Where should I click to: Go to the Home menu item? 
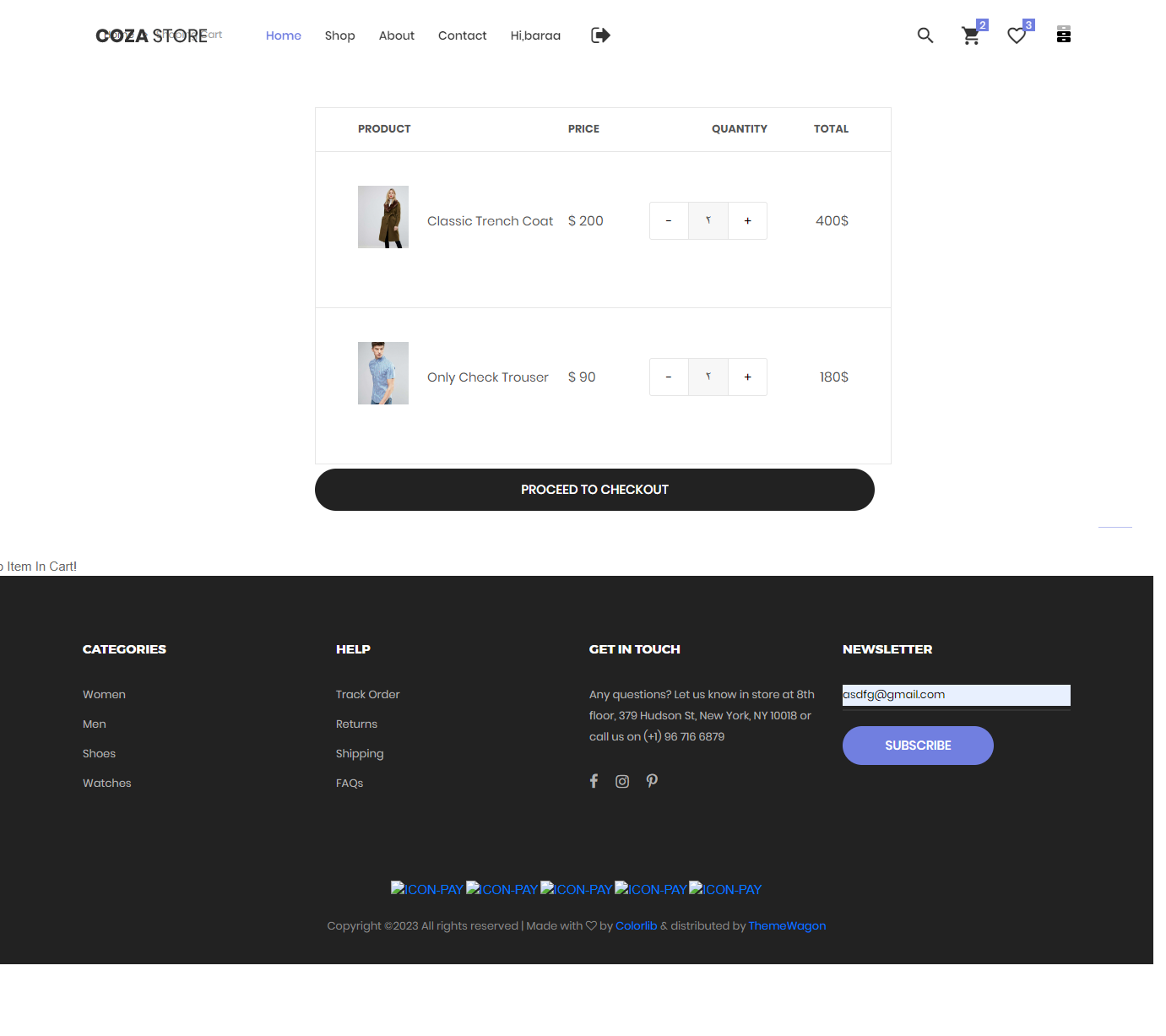tap(284, 35)
